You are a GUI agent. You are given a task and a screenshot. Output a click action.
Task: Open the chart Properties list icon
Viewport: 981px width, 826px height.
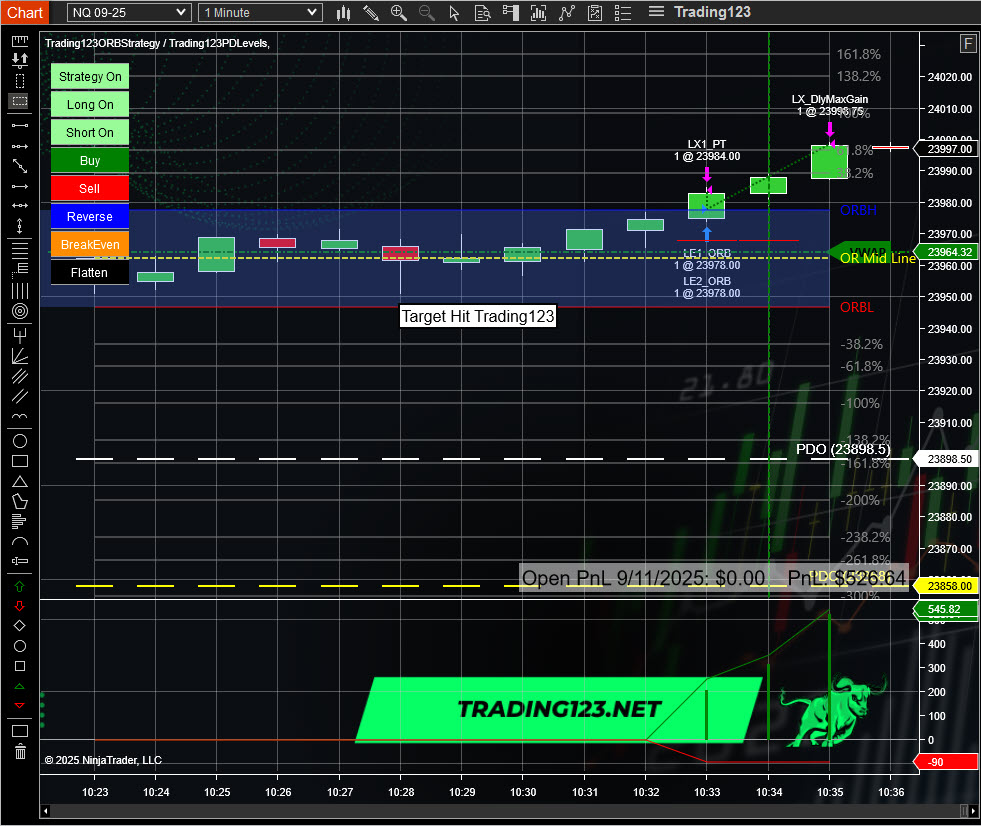tap(623, 13)
